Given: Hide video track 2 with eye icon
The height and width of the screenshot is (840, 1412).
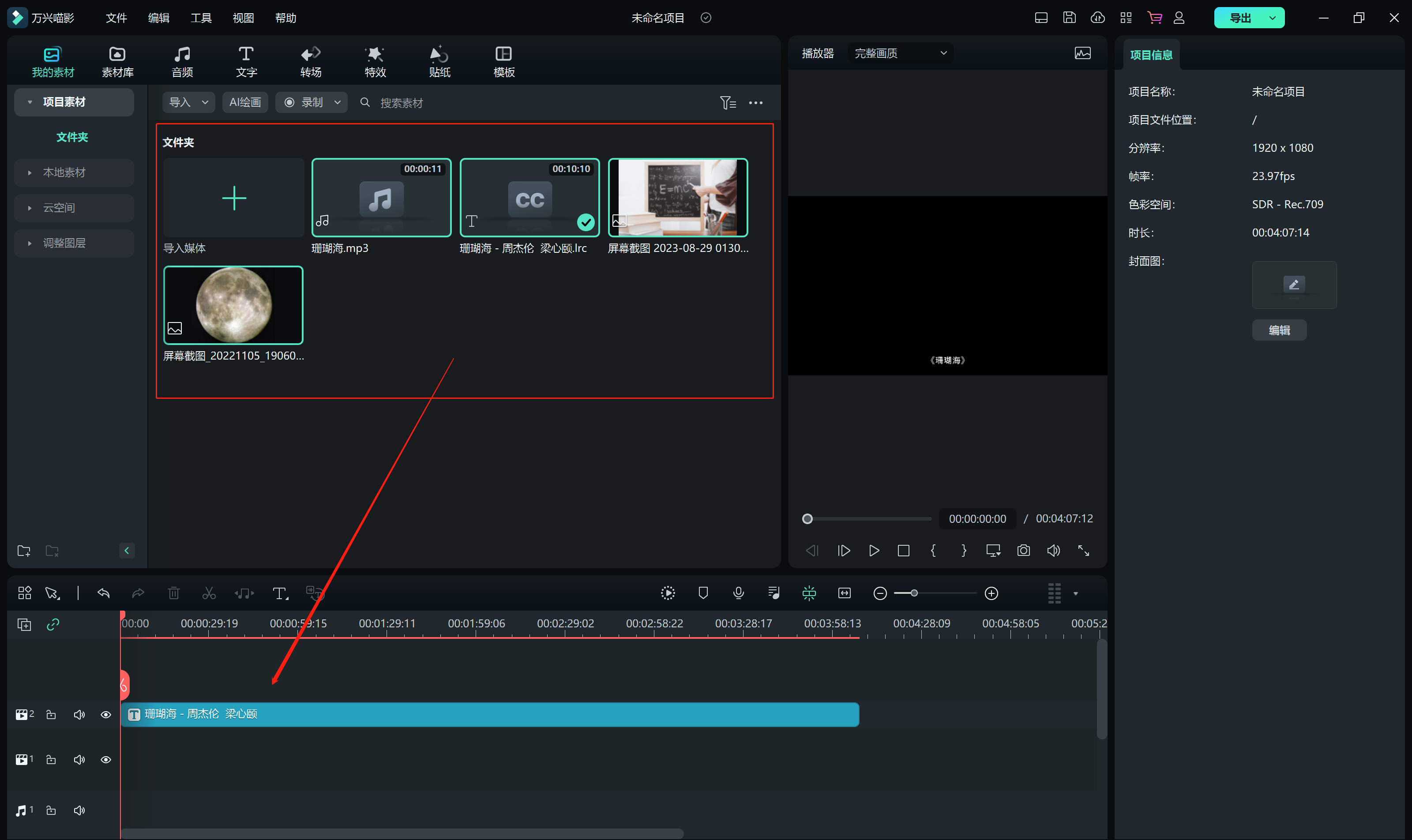Looking at the screenshot, I should pyautogui.click(x=106, y=714).
